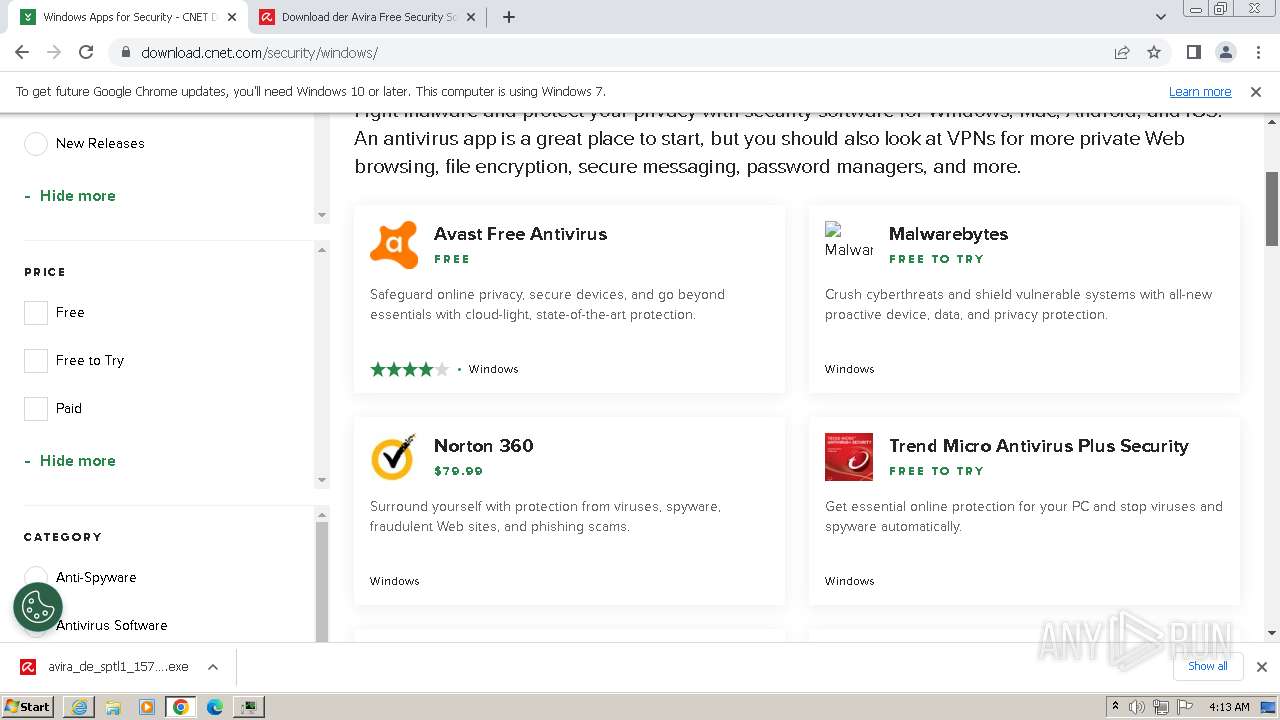Click the price filter scroll up arrow
Viewport: 1280px width, 720px height.
coord(321,249)
